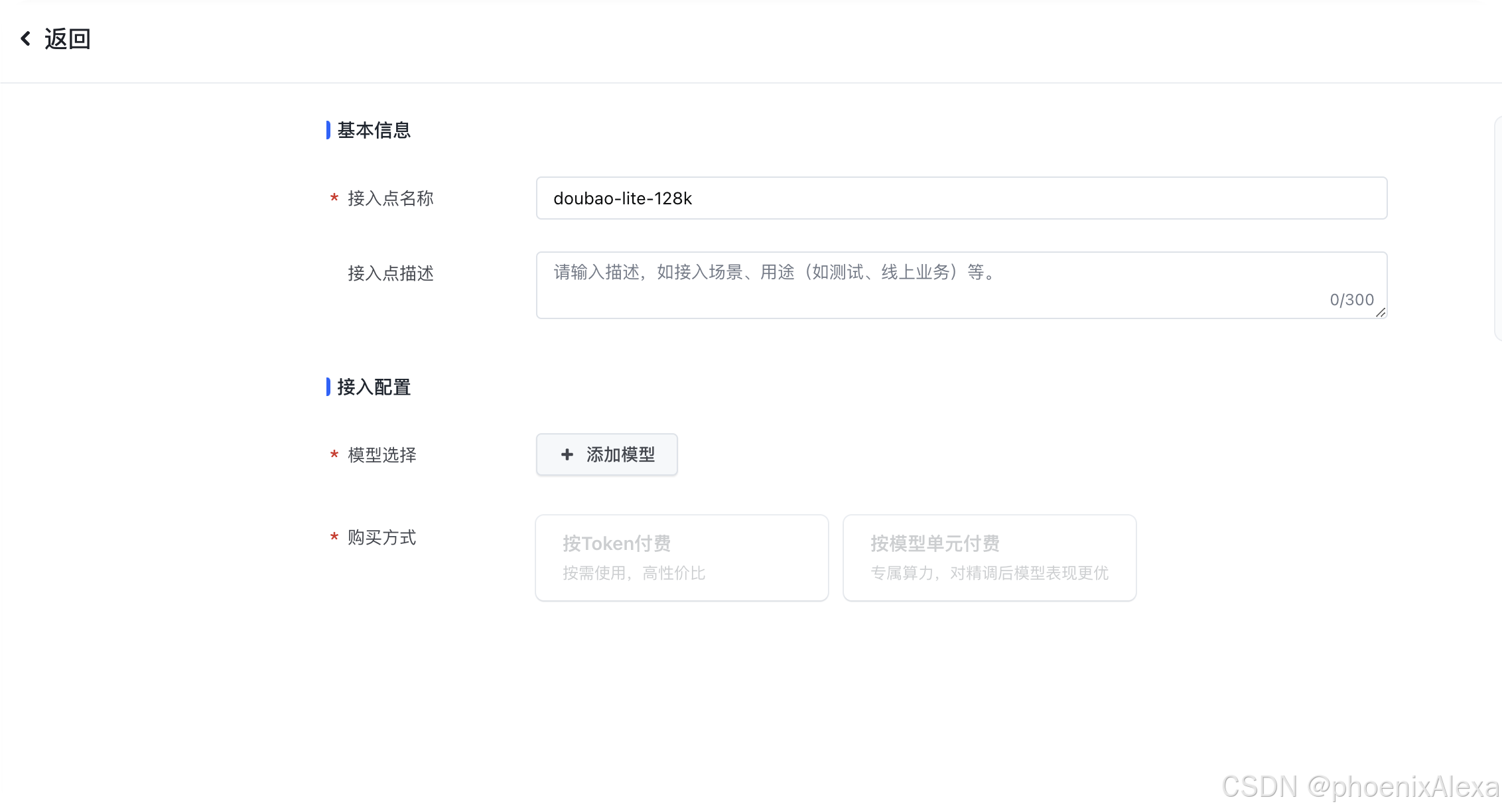Choose the 按模型单元付费 purchase option
The image size is (1502, 812).
pos(989,558)
